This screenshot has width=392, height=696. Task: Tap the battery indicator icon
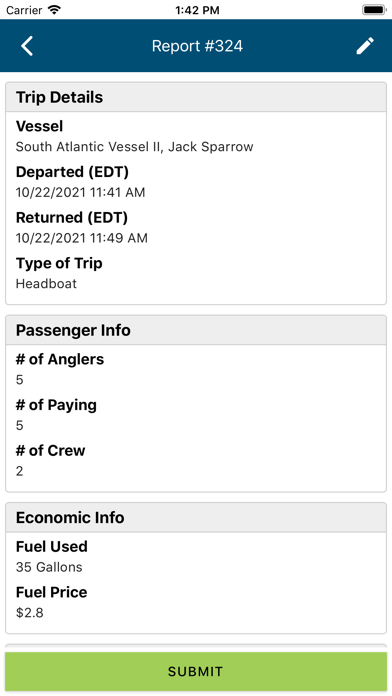pos(374,10)
